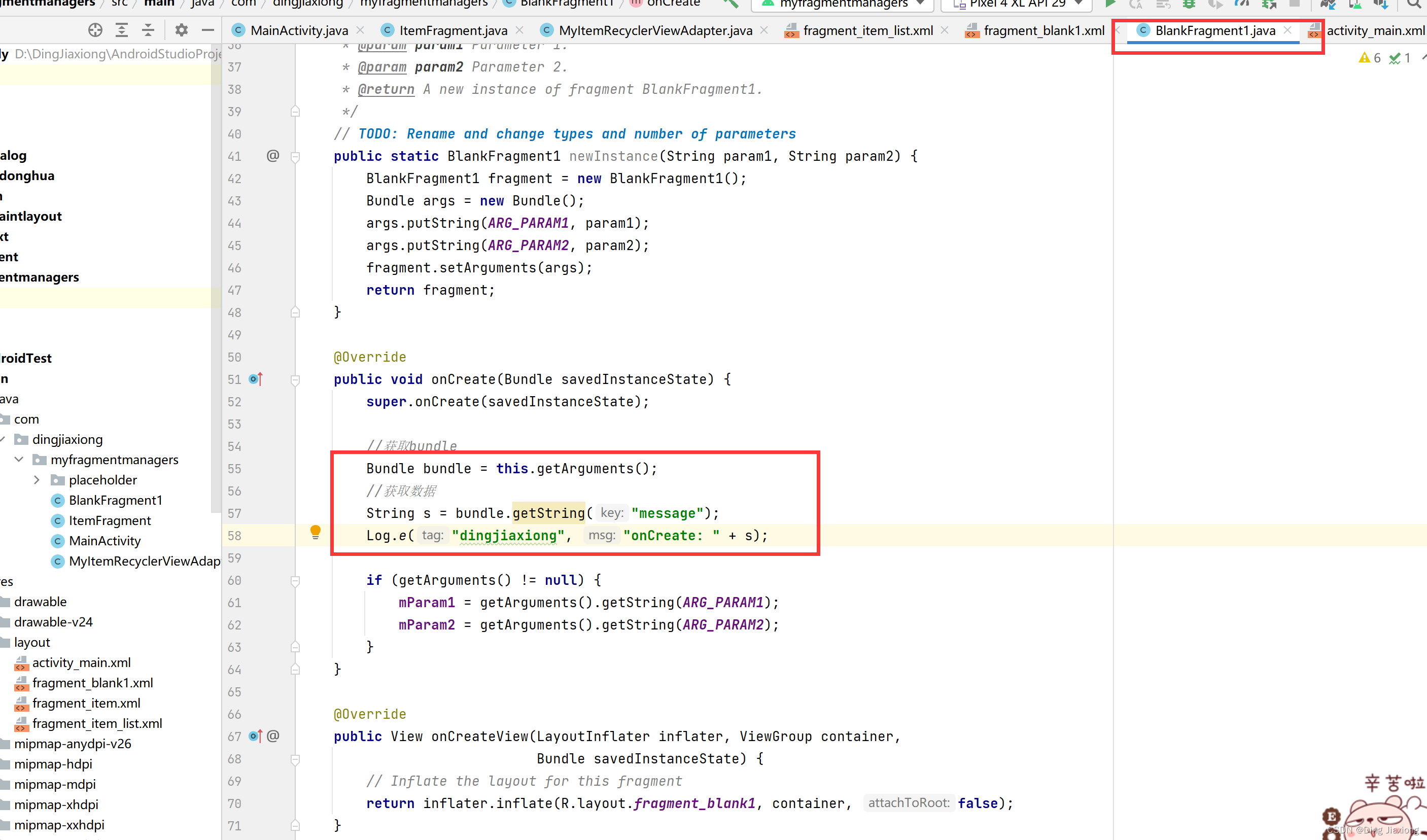Image resolution: width=1427 pixels, height=840 pixels.
Task: Click the green Run triangle in toolbar
Action: (1110, 4)
